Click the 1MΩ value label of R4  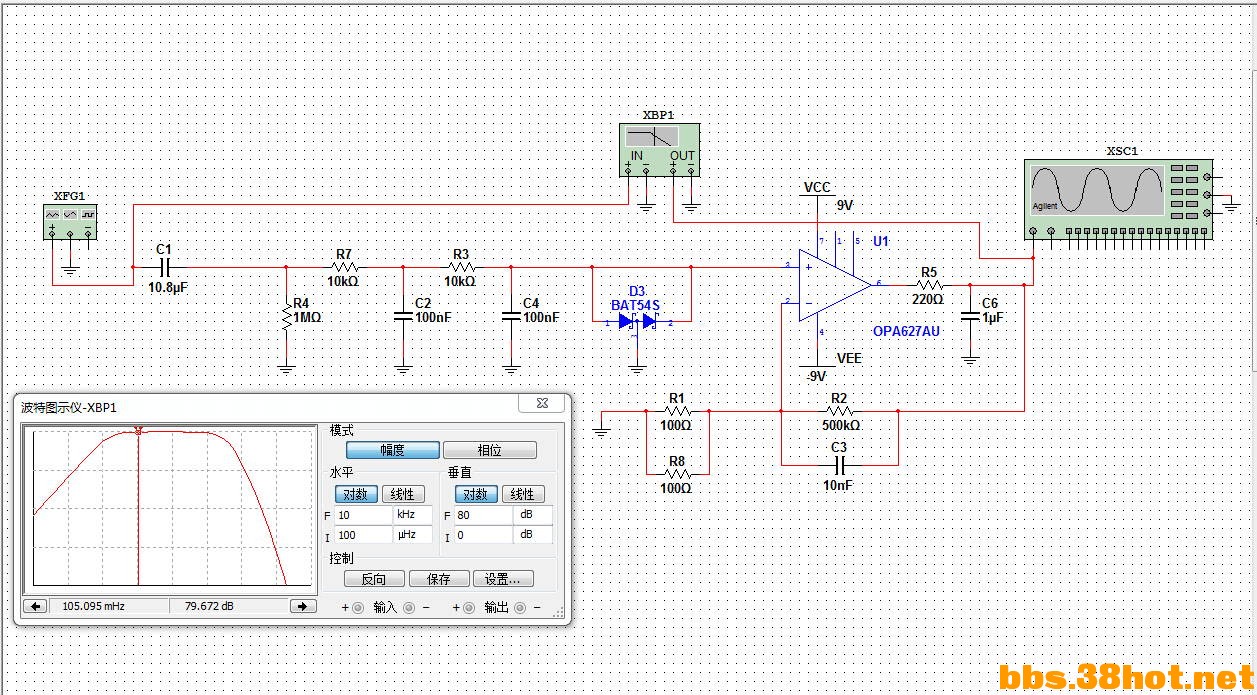[x=307, y=317]
